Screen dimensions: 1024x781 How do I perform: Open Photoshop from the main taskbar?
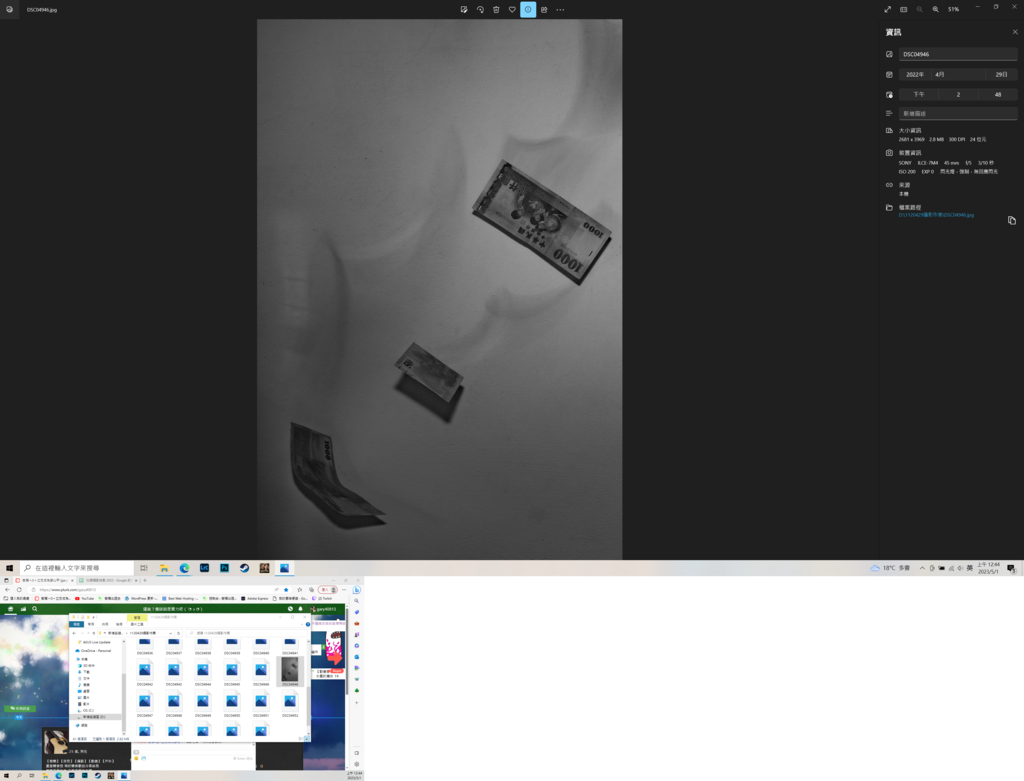click(x=225, y=568)
